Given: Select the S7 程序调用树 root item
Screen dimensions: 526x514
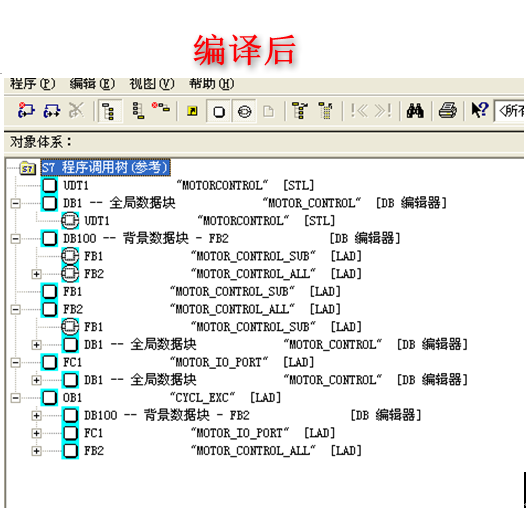Looking at the screenshot, I should (x=105, y=167).
